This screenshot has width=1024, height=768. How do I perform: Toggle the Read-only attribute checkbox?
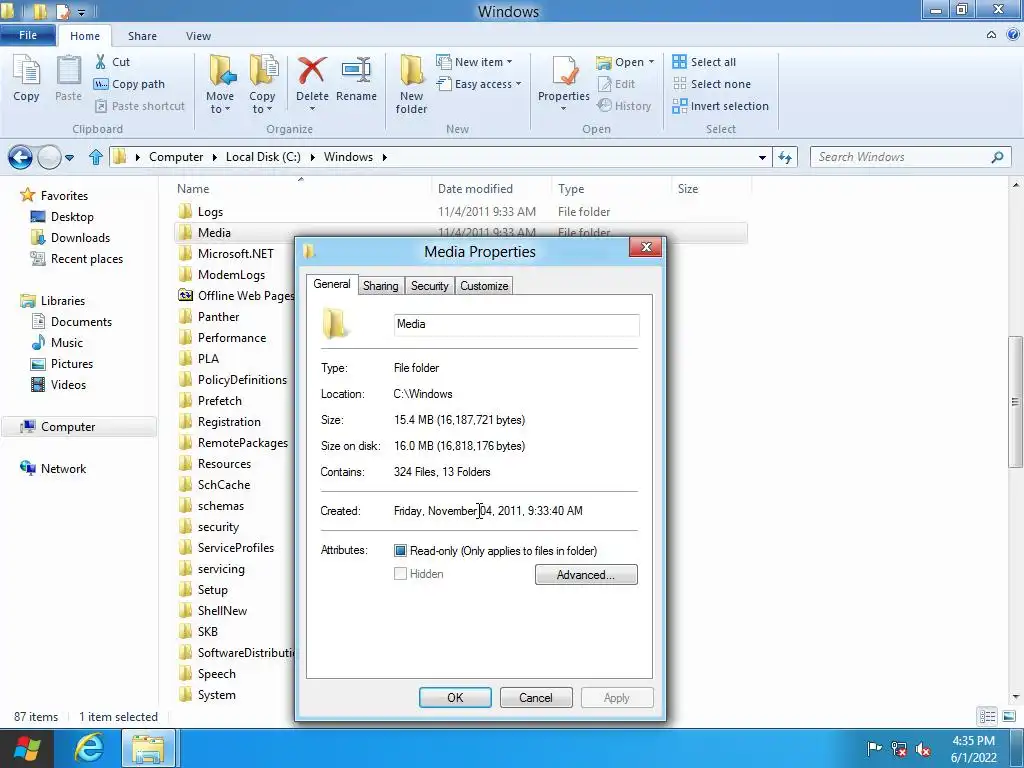point(400,551)
